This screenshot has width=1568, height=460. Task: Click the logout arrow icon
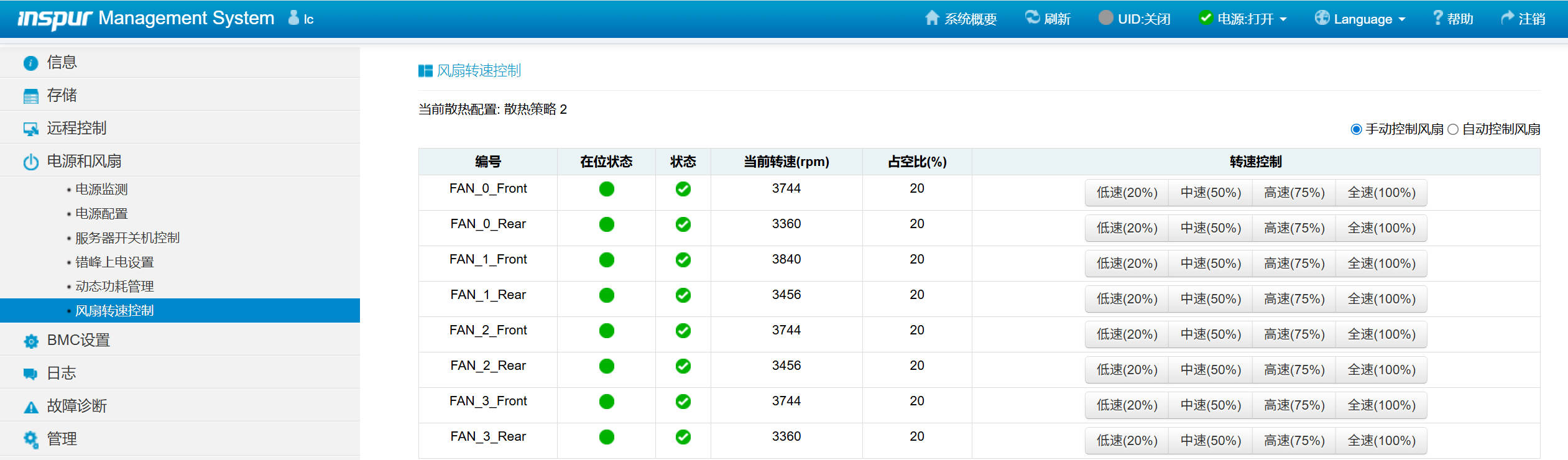pos(1508,18)
